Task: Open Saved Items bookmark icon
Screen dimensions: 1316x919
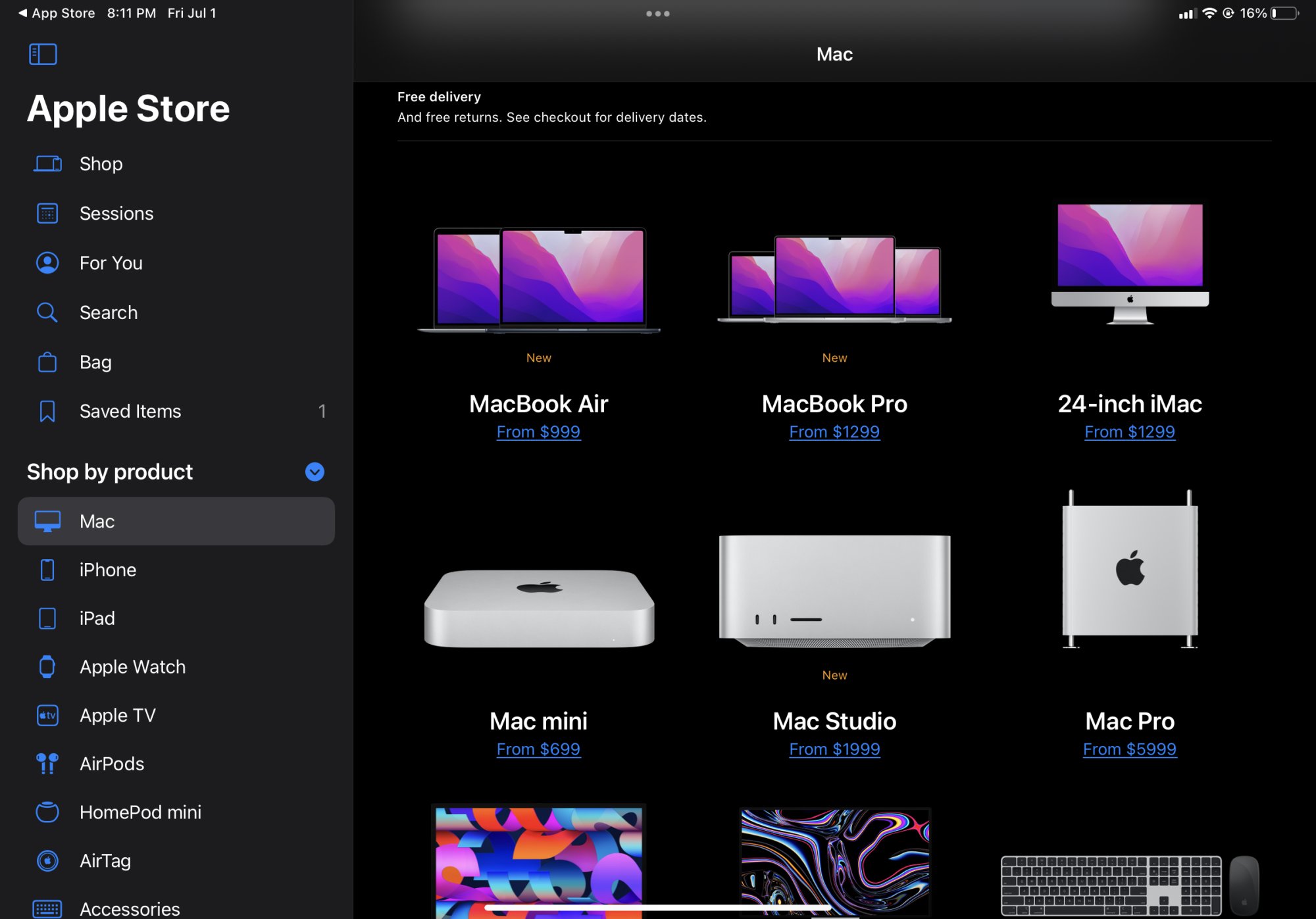Action: (x=47, y=411)
